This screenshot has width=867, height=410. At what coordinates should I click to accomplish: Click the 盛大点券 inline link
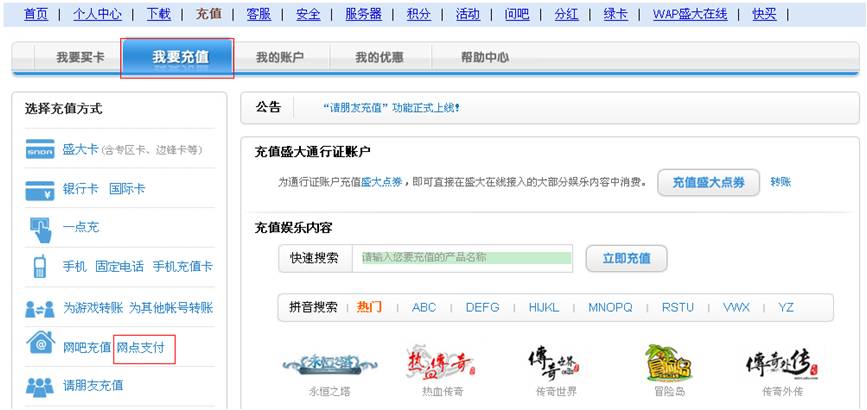tap(382, 182)
